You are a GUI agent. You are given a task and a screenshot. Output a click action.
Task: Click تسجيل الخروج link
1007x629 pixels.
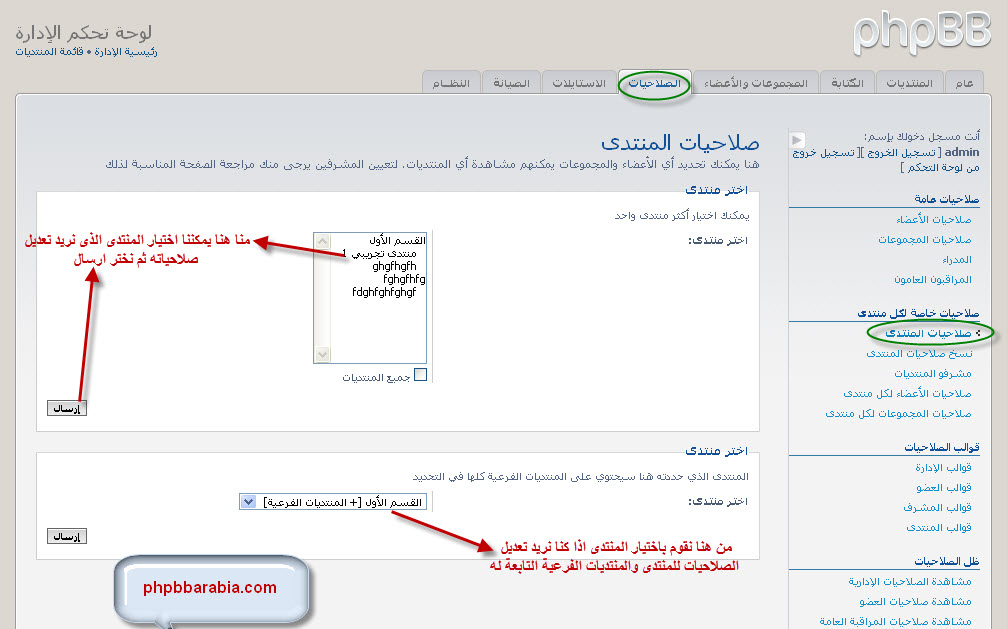901,153
